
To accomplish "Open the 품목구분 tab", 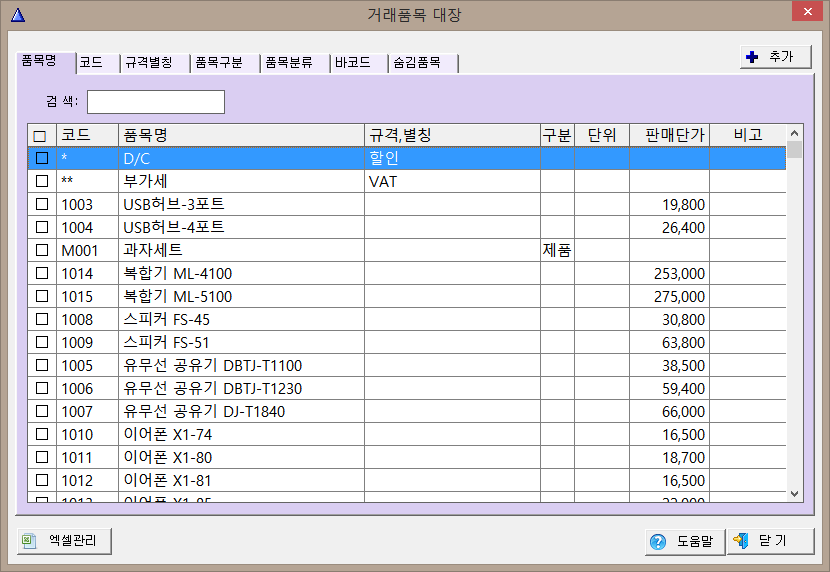I will [225, 63].
